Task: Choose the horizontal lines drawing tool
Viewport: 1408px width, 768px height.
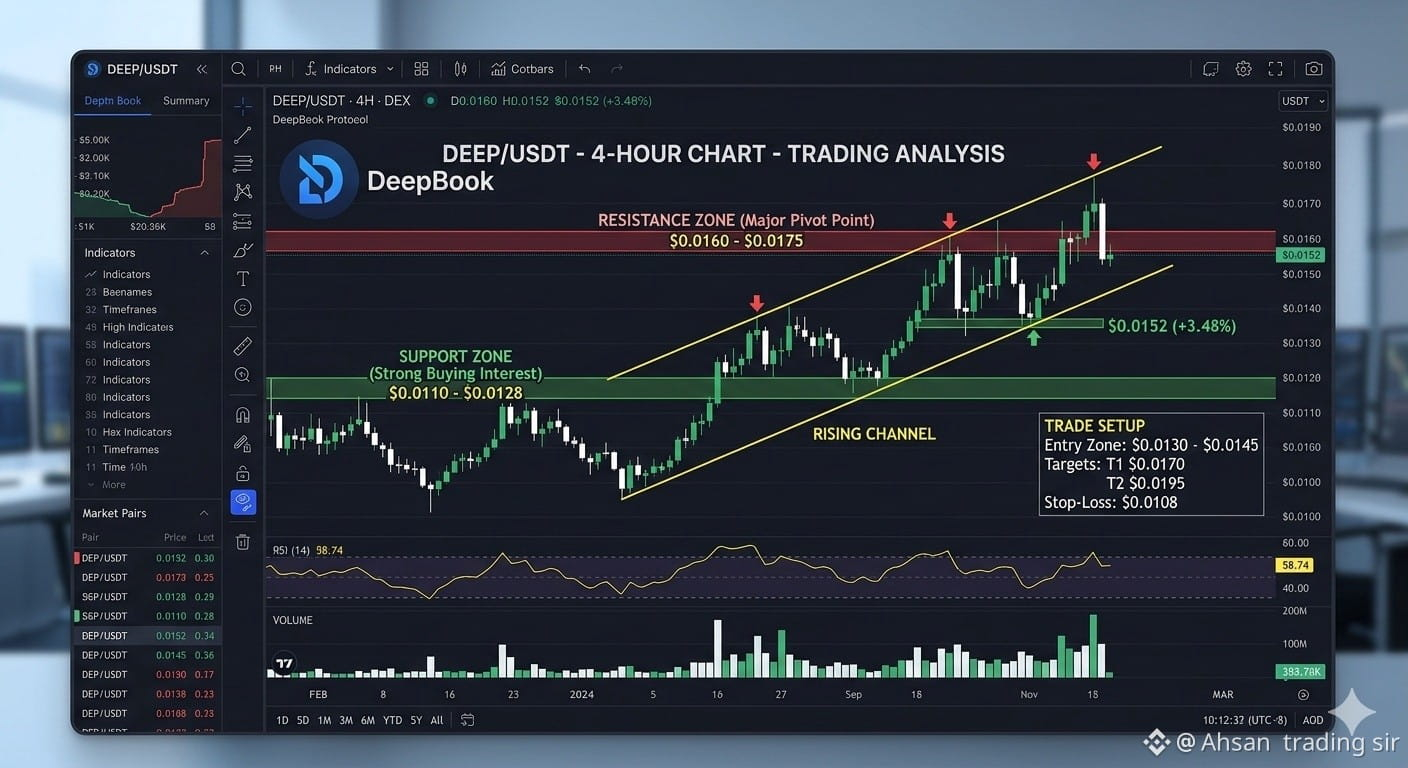Action: point(243,163)
